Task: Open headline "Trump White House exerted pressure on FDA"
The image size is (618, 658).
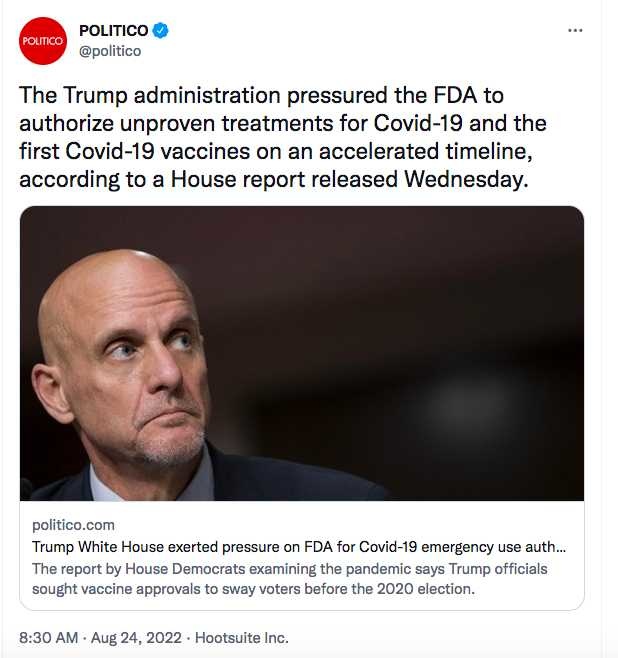Action: coord(299,547)
